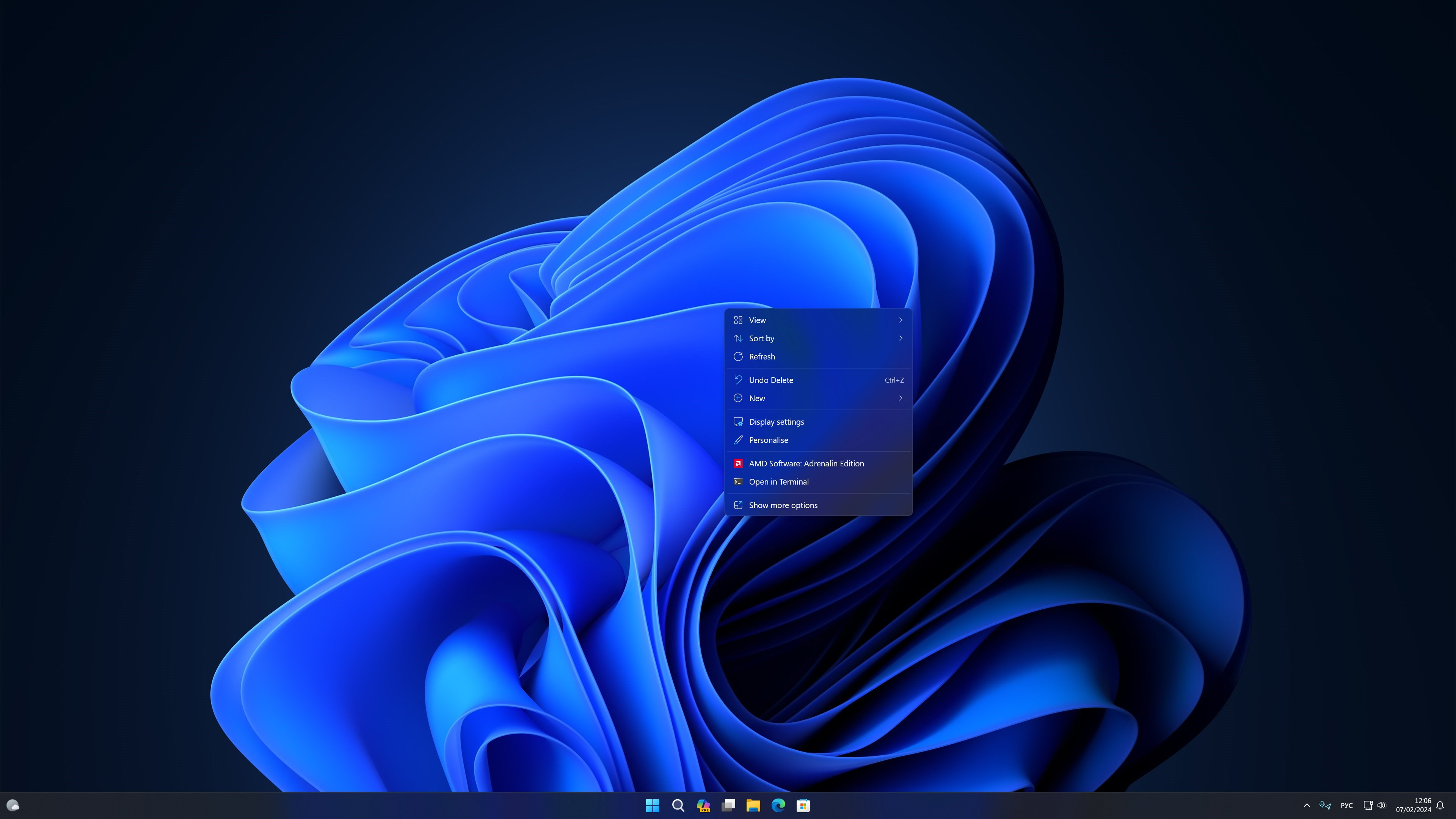Click Show more options
Viewport: 1456px width, 819px height.
coord(783,505)
